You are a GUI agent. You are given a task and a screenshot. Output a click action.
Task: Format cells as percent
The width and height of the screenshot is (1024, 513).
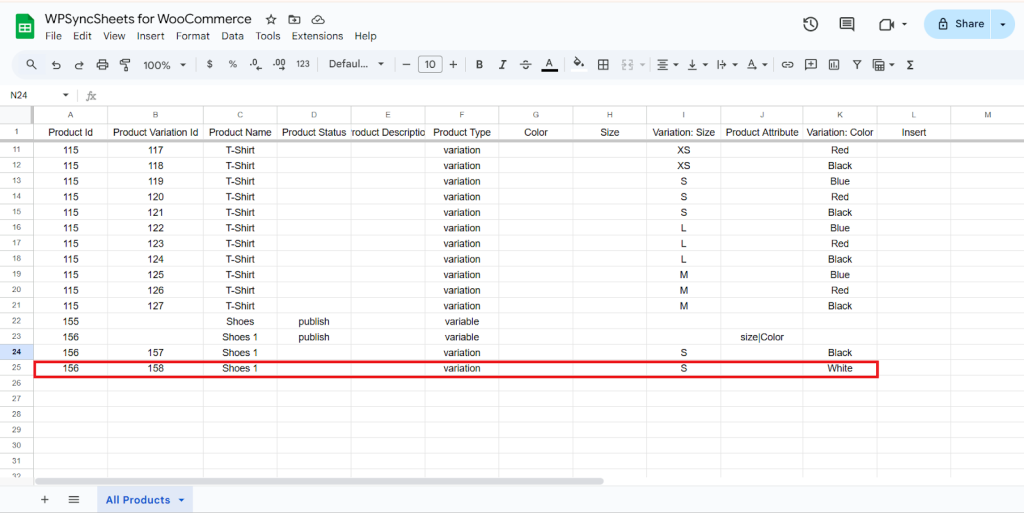pos(232,65)
